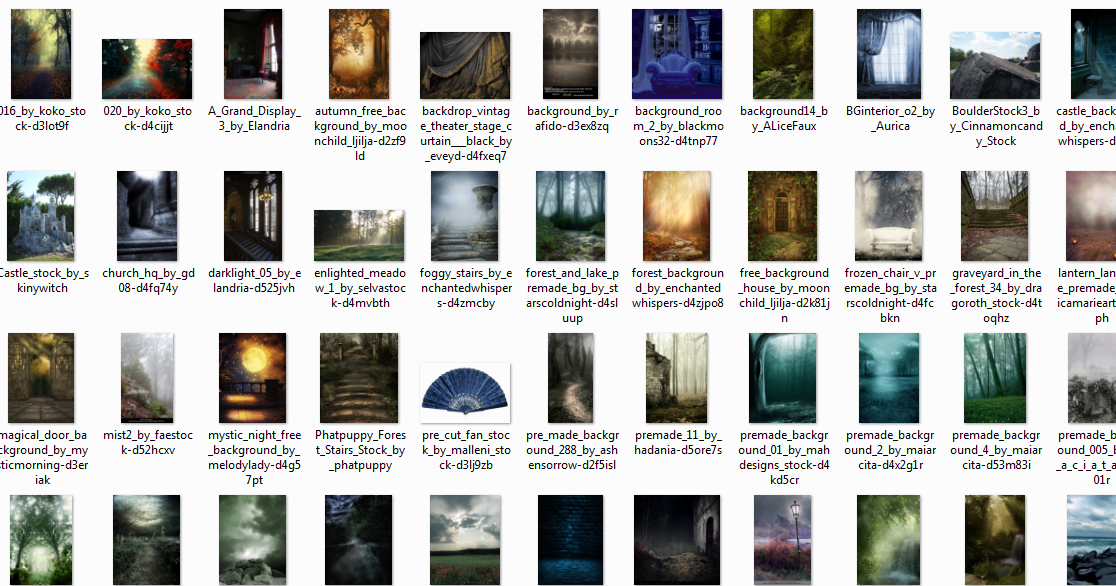The width and height of the screenshot is (1116, 586).
Task: Select bottom-row thumbnail of red poppy field
Action: (465, 540)
